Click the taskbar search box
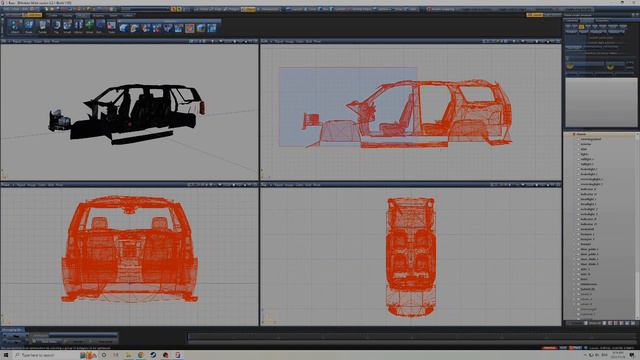The width and height of the screenshot is (640, 360). tap(46, 355)
